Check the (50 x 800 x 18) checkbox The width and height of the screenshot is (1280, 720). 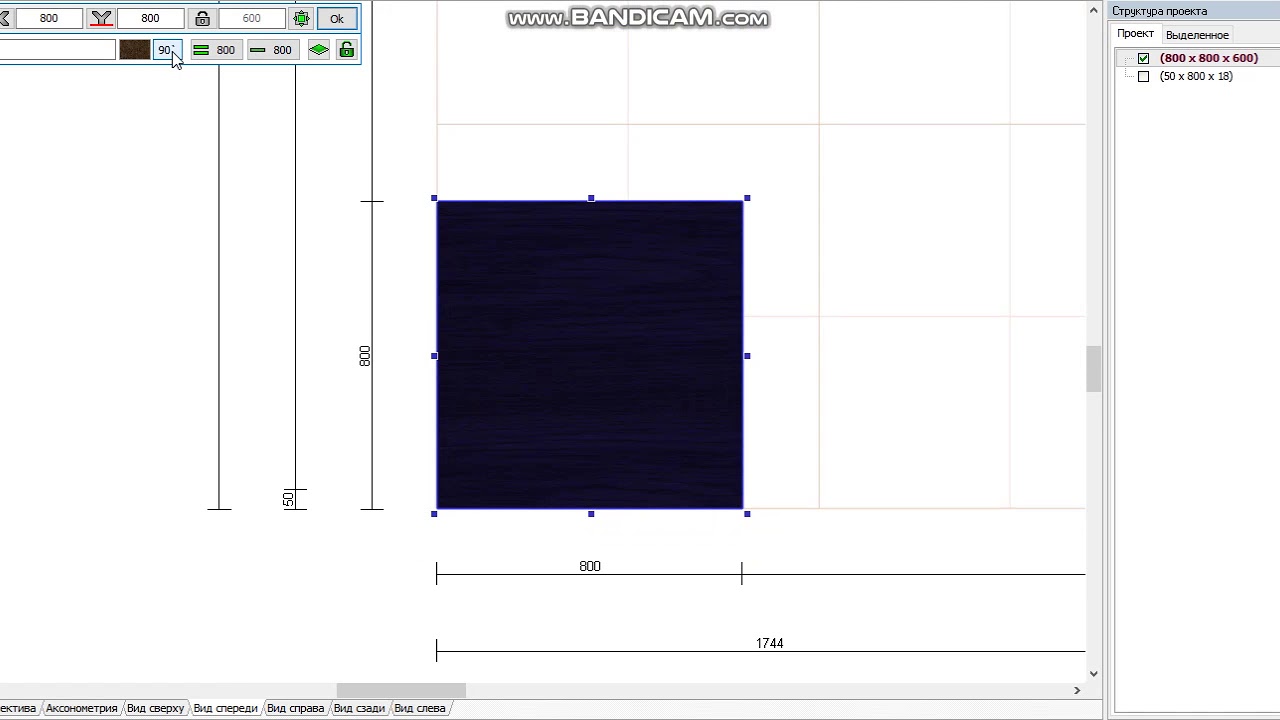tap(1144, 76)
